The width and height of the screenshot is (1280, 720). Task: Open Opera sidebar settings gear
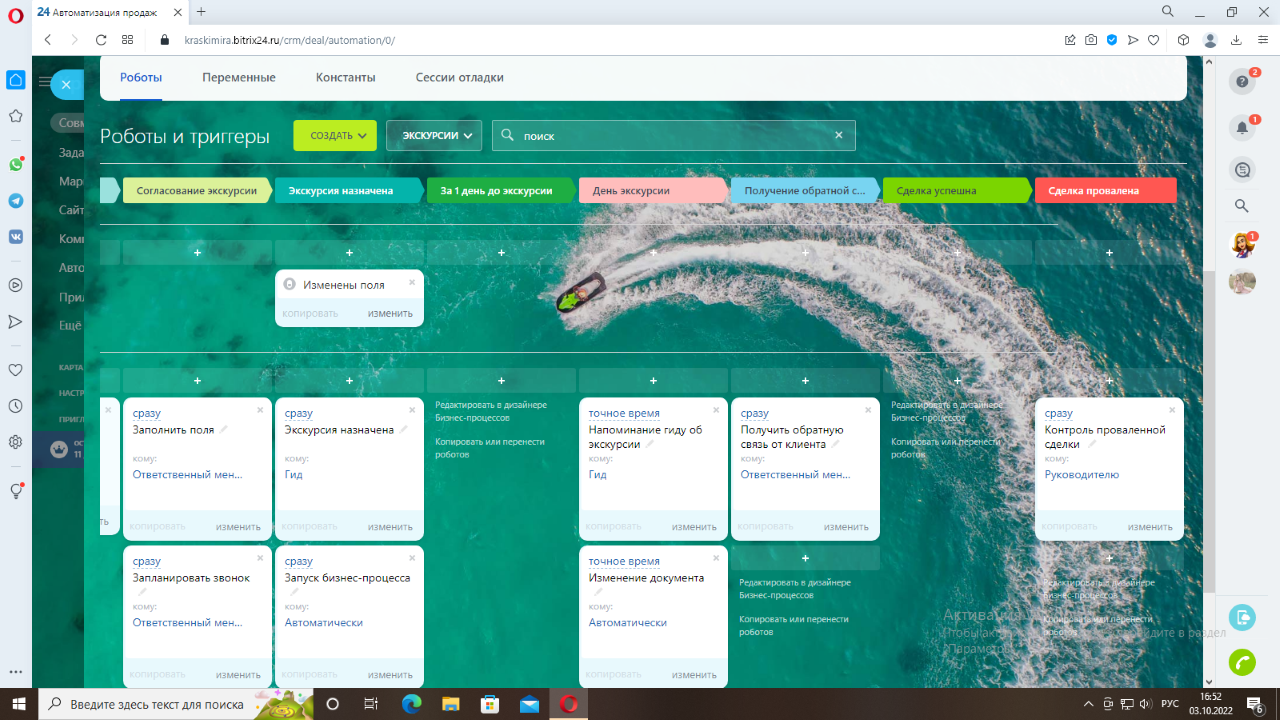tap(15, 442)
